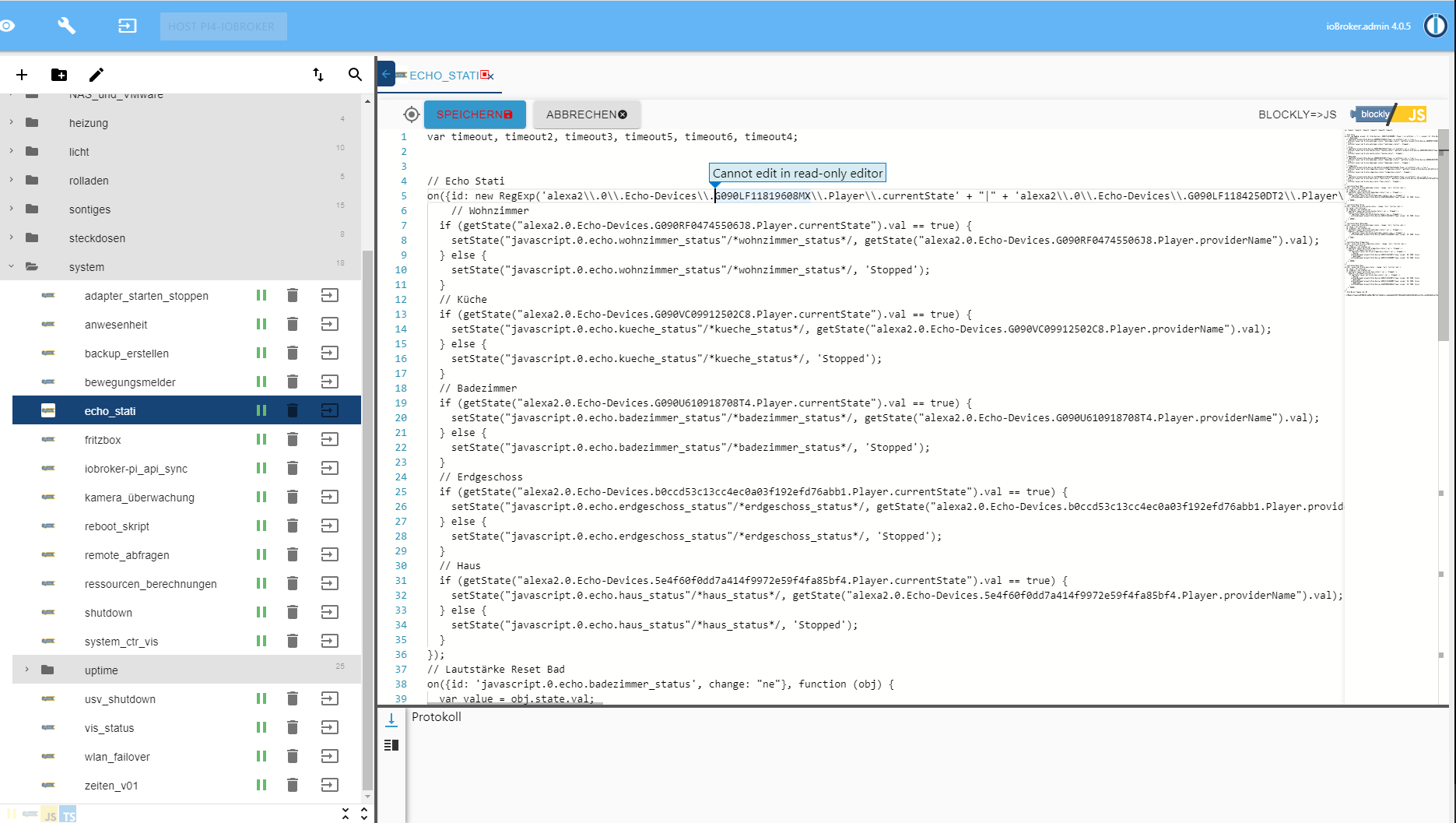Screen dimensions: 1456x823
Task: Filter scripts by JS type
Action: [x=49, y=814]
